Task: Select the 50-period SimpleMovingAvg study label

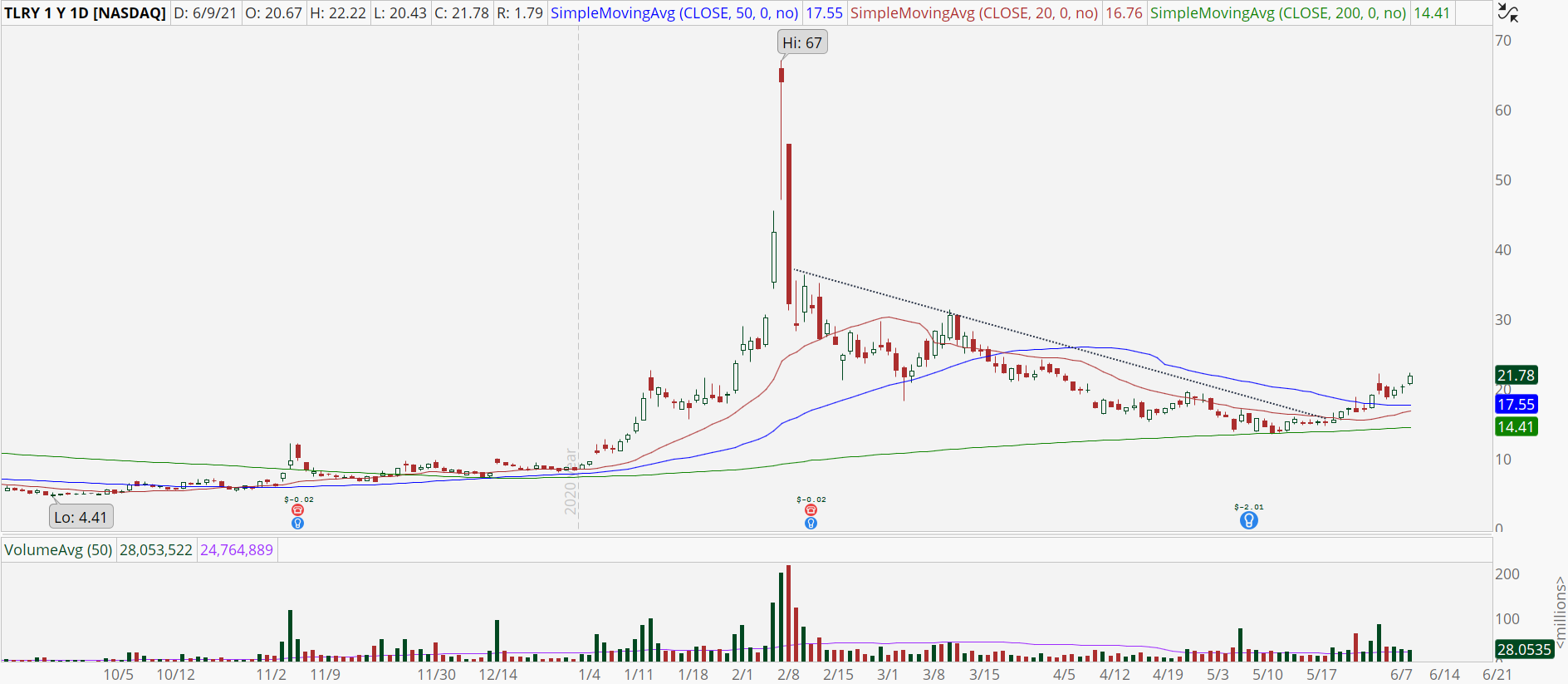Action: click(674, 13)
